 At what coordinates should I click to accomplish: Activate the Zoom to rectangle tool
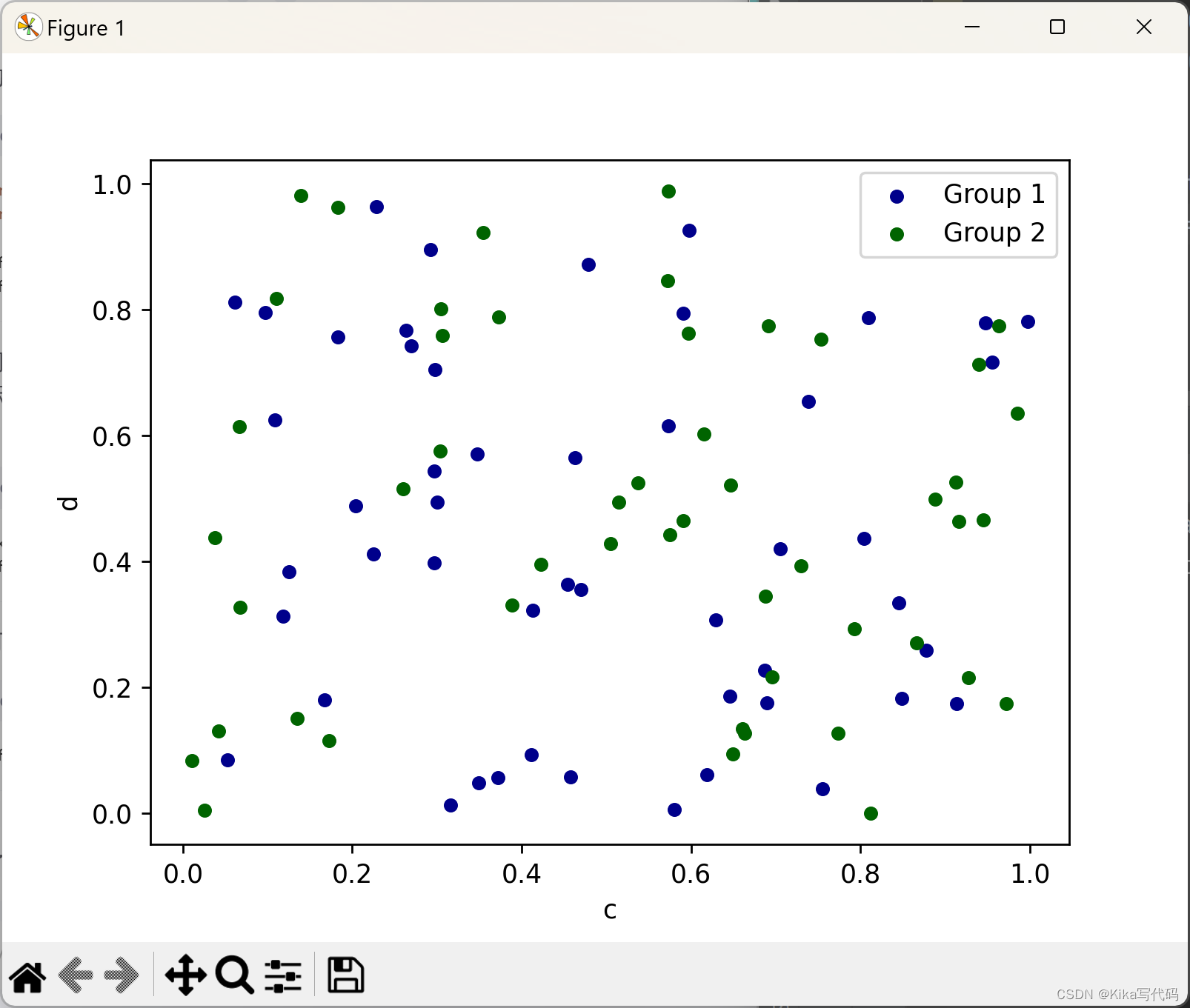(235, 975)
